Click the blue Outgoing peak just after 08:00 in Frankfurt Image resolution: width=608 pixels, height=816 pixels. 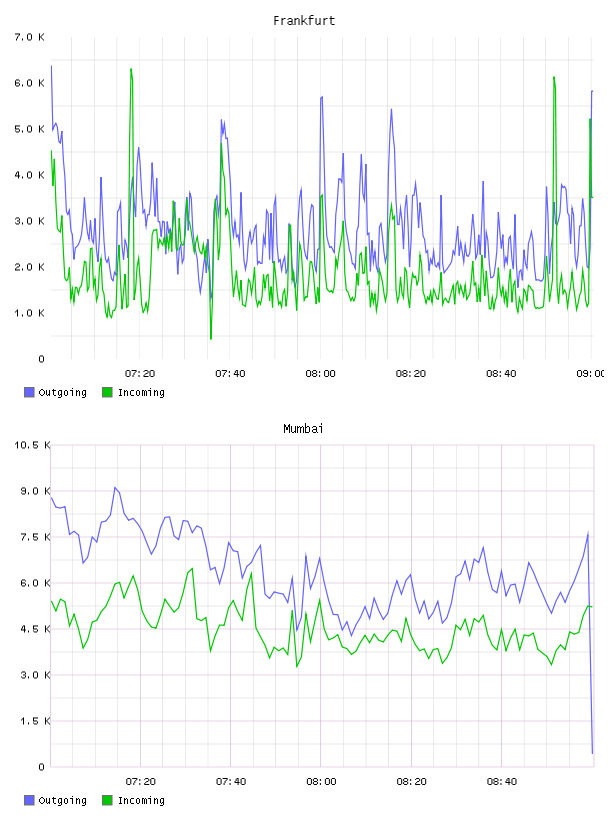coord(322,97)
